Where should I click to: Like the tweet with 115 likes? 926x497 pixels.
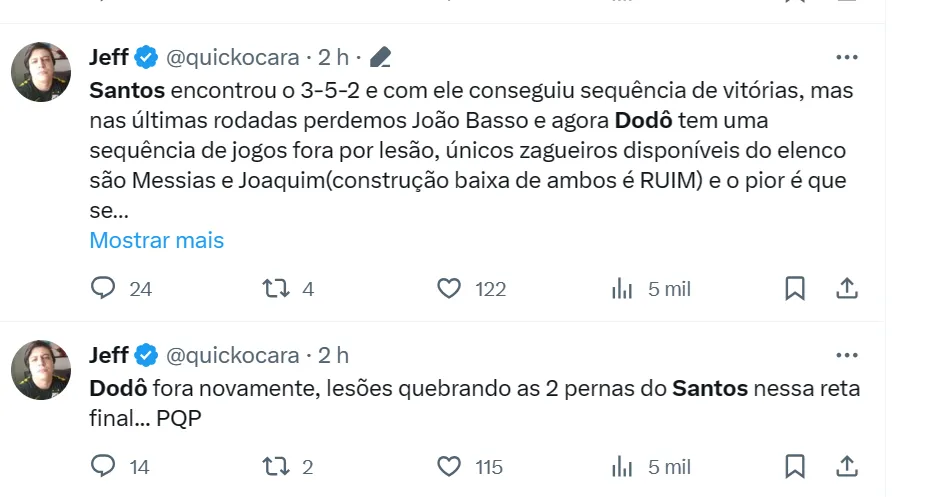(450, 467)
